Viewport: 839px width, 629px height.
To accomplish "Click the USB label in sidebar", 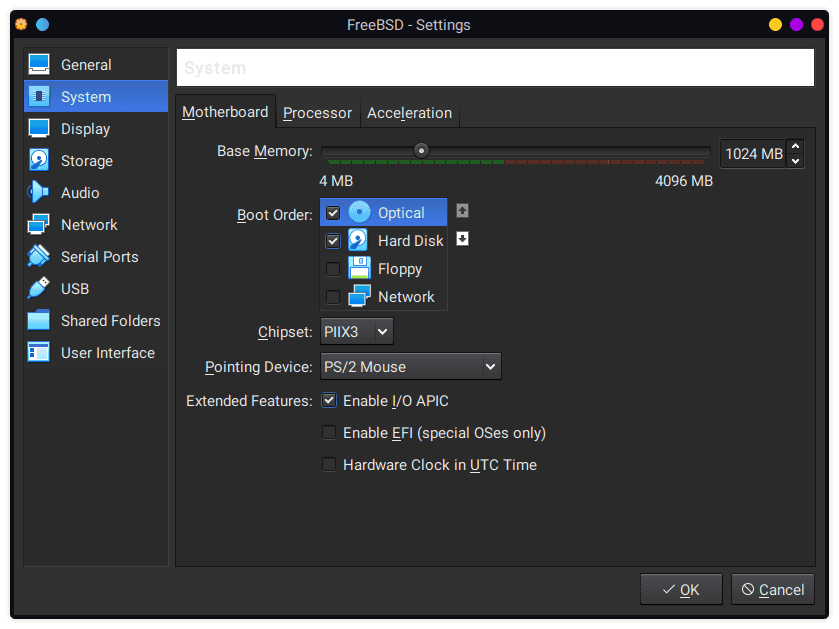I will 75,289.
